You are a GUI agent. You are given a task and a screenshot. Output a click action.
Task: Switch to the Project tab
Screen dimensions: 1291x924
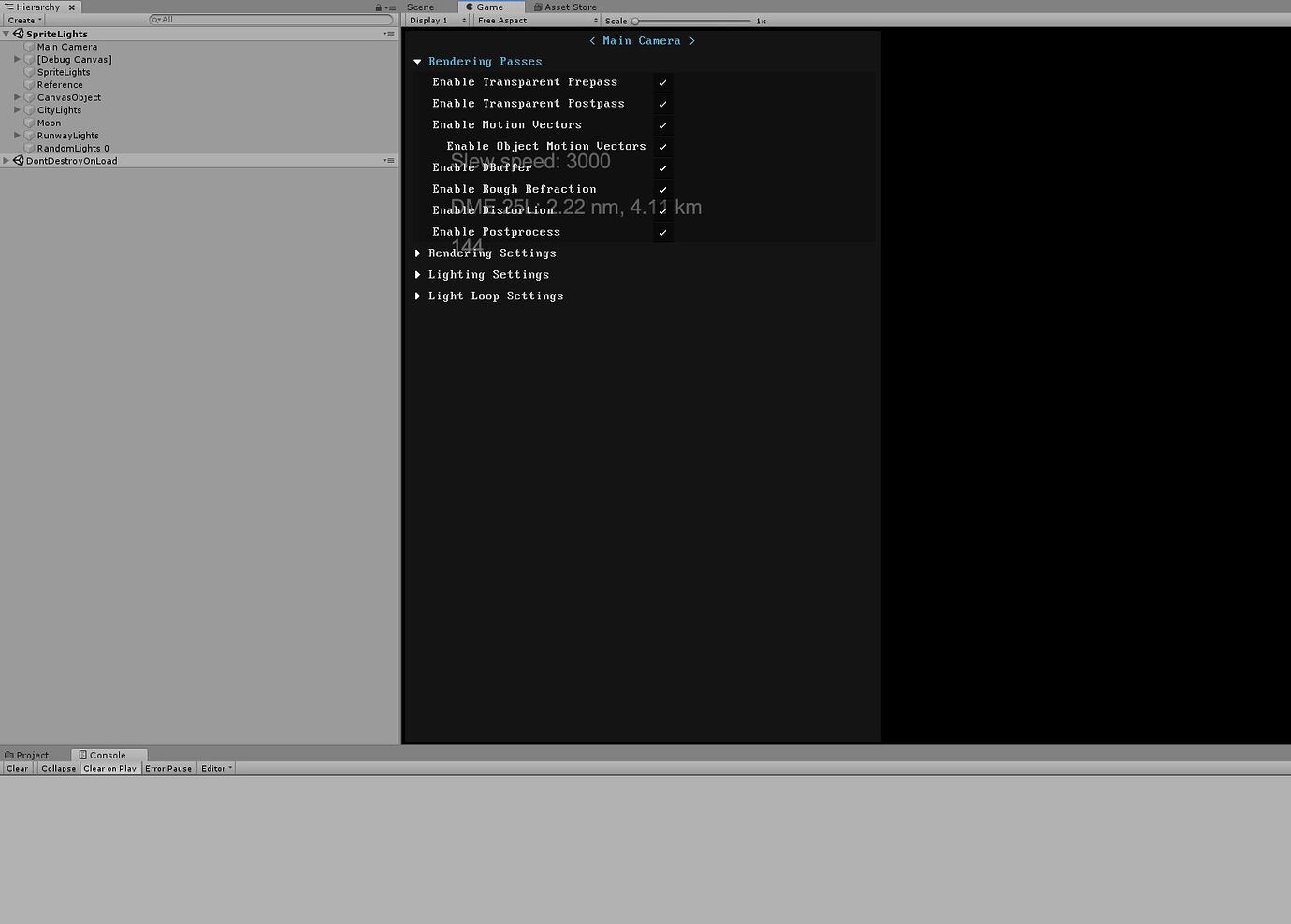32,755
